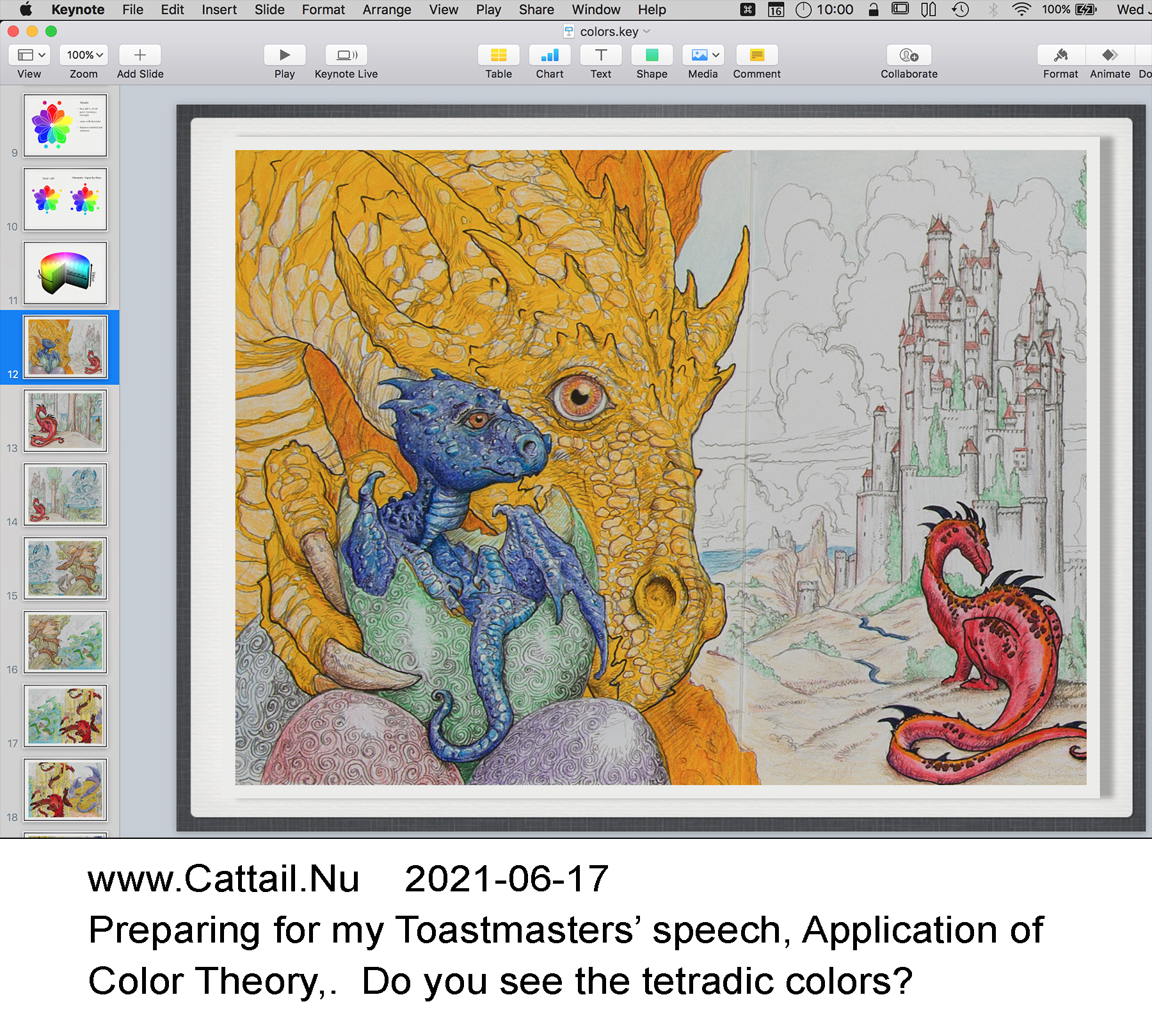Open the Format menu in menu bar
This screenshot has height=1036, width=1152.
tap(323, 10)
